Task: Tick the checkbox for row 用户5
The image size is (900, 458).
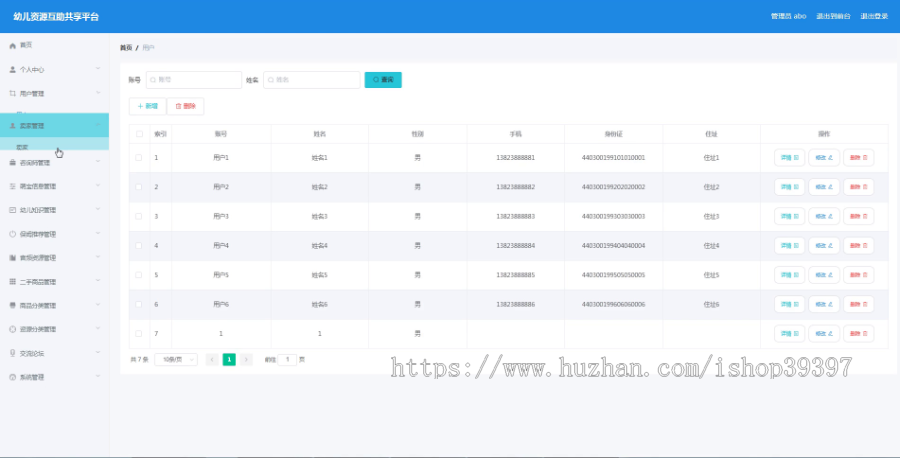Action: (139, 275)
